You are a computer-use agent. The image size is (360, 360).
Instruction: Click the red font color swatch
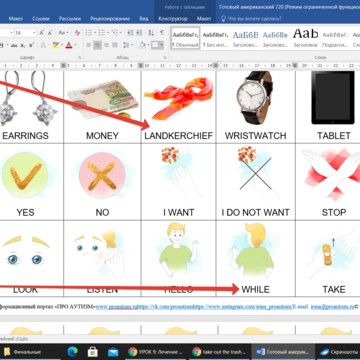tap(69, 45)
